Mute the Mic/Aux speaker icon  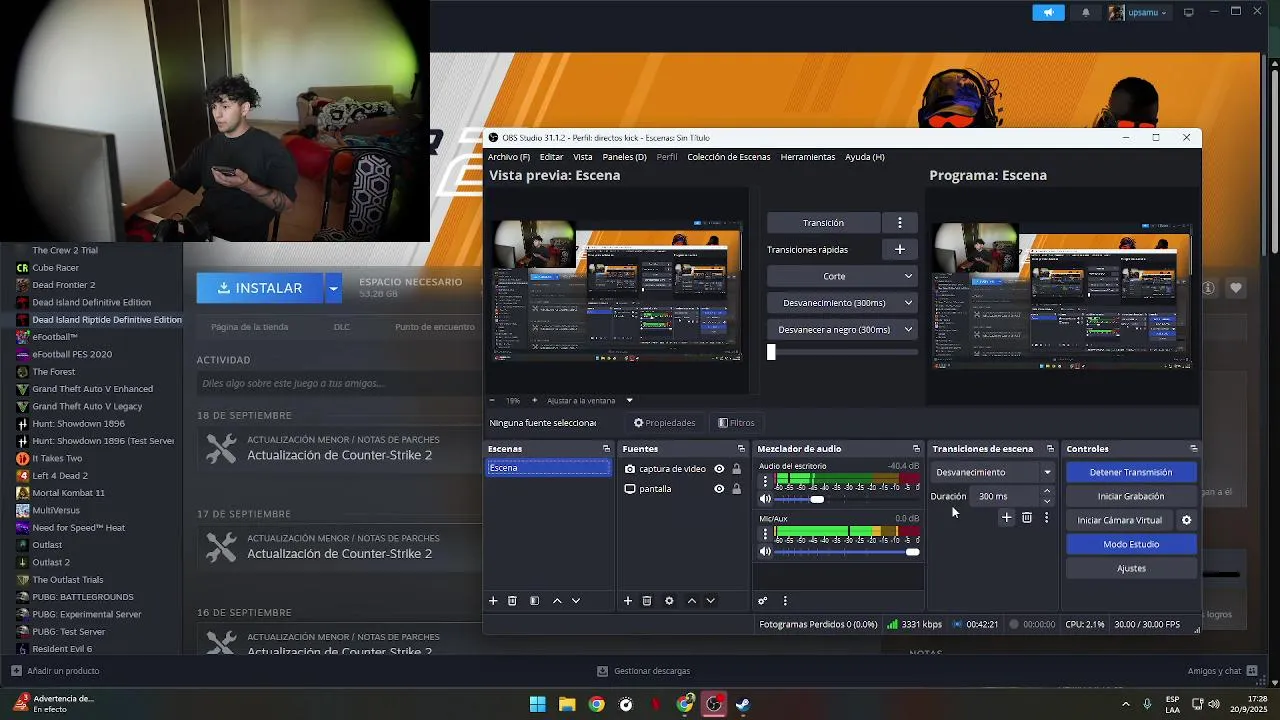pyautogui.click(x=766, y=552)
